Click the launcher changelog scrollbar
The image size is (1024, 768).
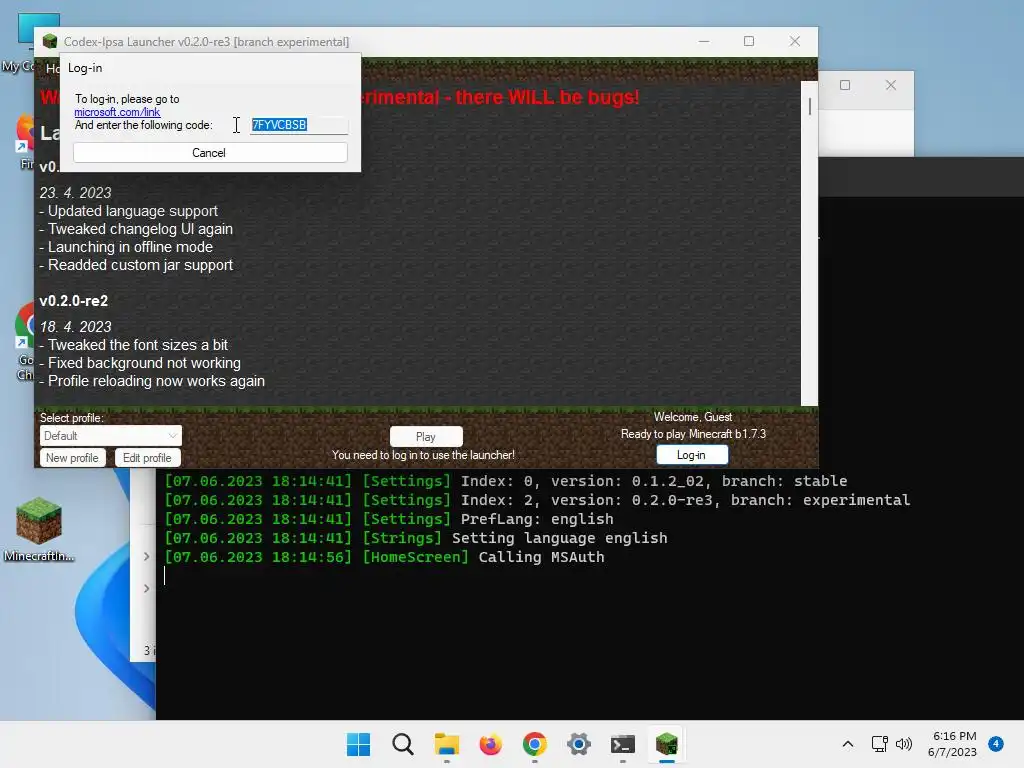pos(809,243)
